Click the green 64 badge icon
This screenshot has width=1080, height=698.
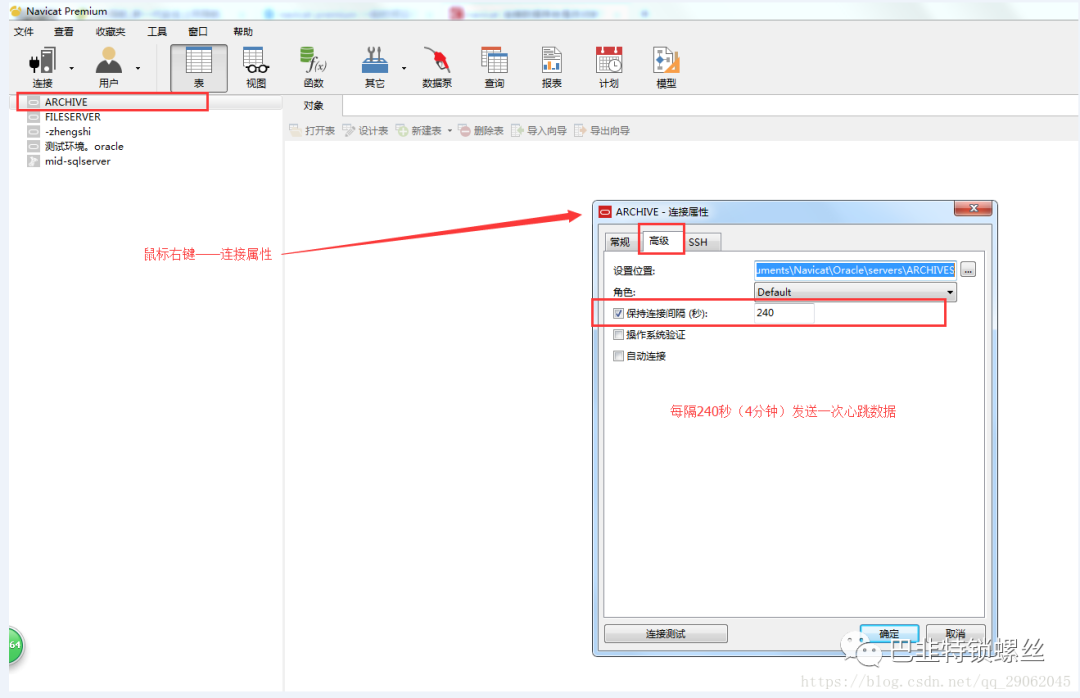click(15, 646)
